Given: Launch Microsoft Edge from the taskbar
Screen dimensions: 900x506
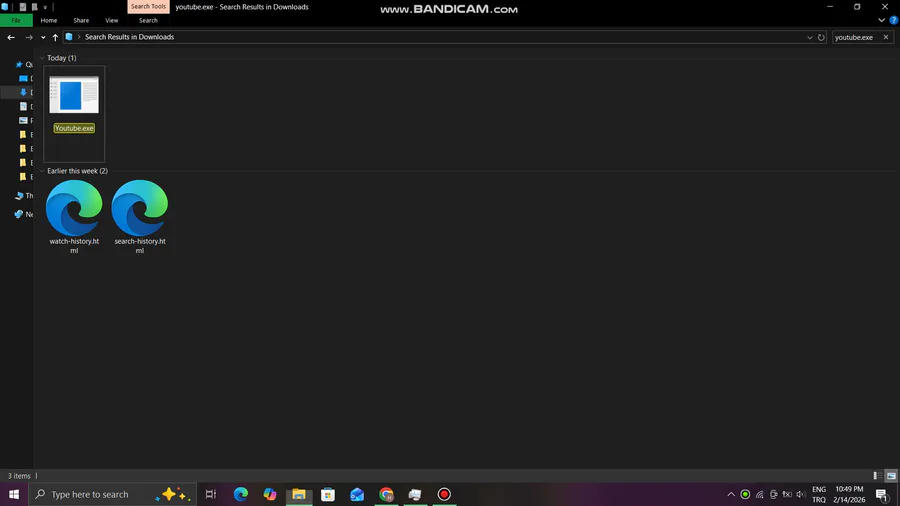Looking at the screenshot, I should coord(241,494).
